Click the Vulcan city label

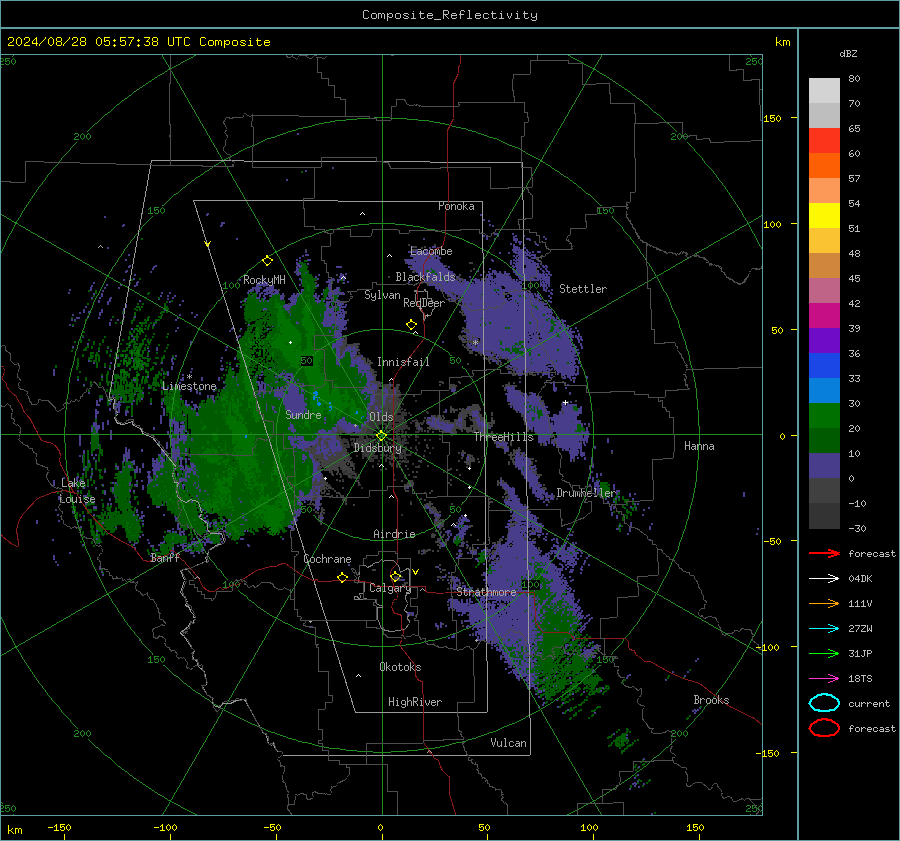click(508, 743)
